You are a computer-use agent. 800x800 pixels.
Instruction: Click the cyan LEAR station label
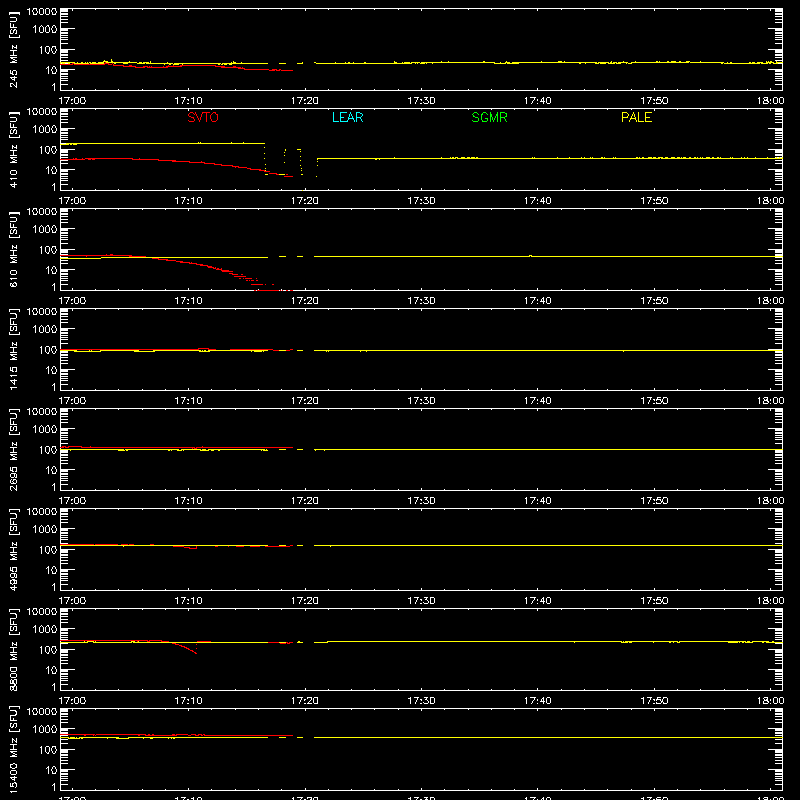(x=347, y=117)
